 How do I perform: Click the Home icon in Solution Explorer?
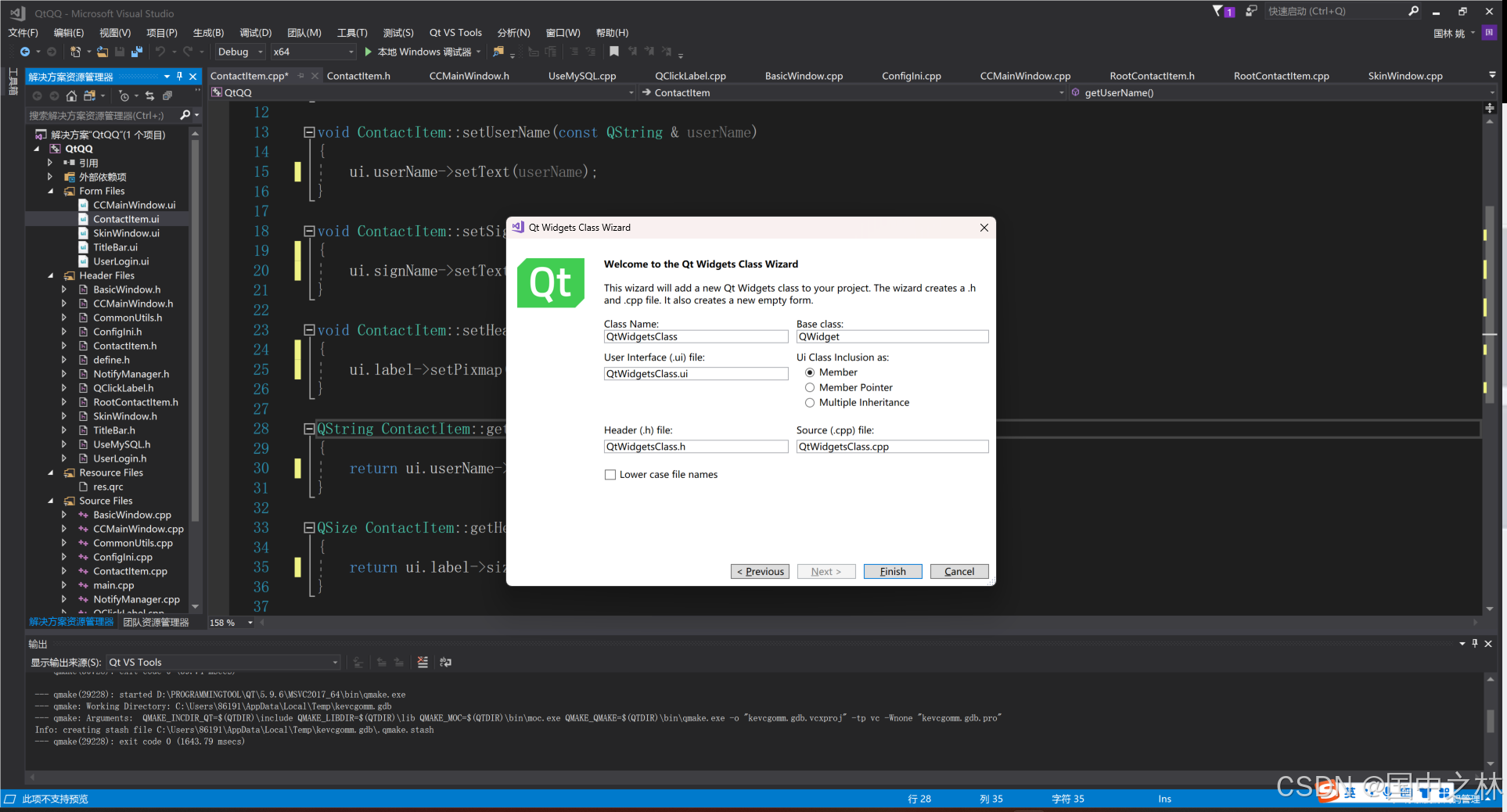click(x=71, y=95)
